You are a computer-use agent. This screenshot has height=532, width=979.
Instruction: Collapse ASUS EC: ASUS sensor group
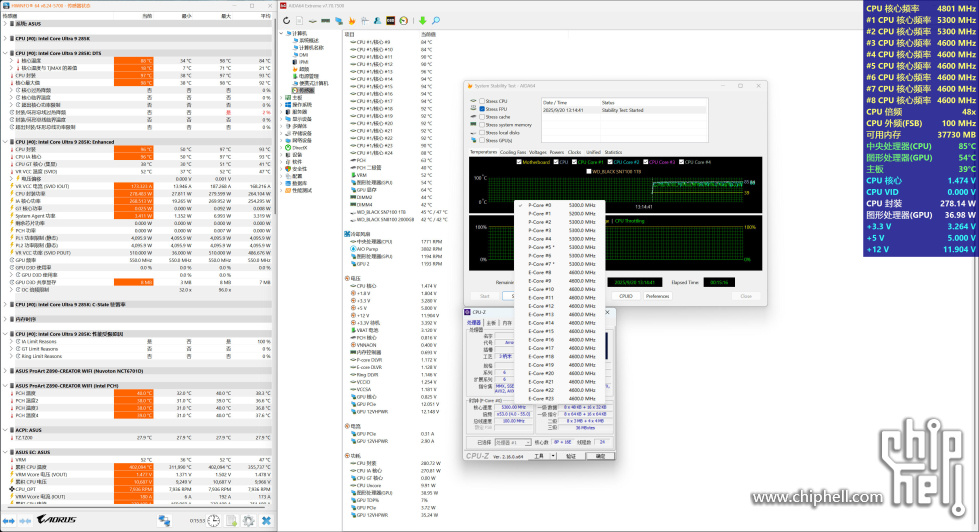click(x=7, y=451)
